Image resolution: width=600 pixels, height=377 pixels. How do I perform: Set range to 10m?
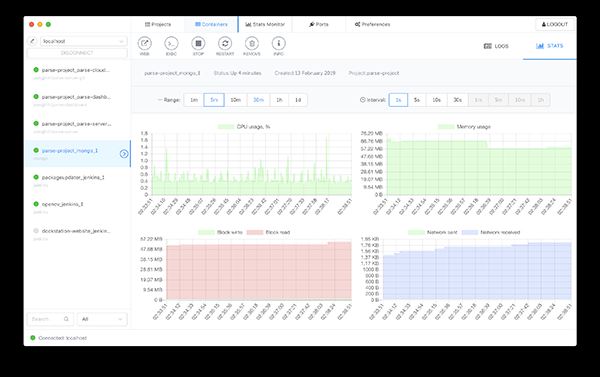point(235,100)
